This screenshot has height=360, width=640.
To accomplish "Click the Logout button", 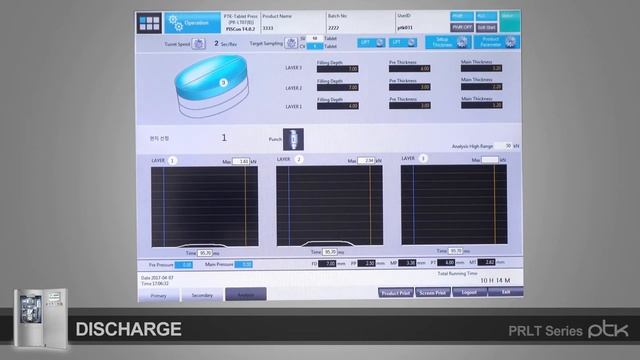I will (469, 292).
